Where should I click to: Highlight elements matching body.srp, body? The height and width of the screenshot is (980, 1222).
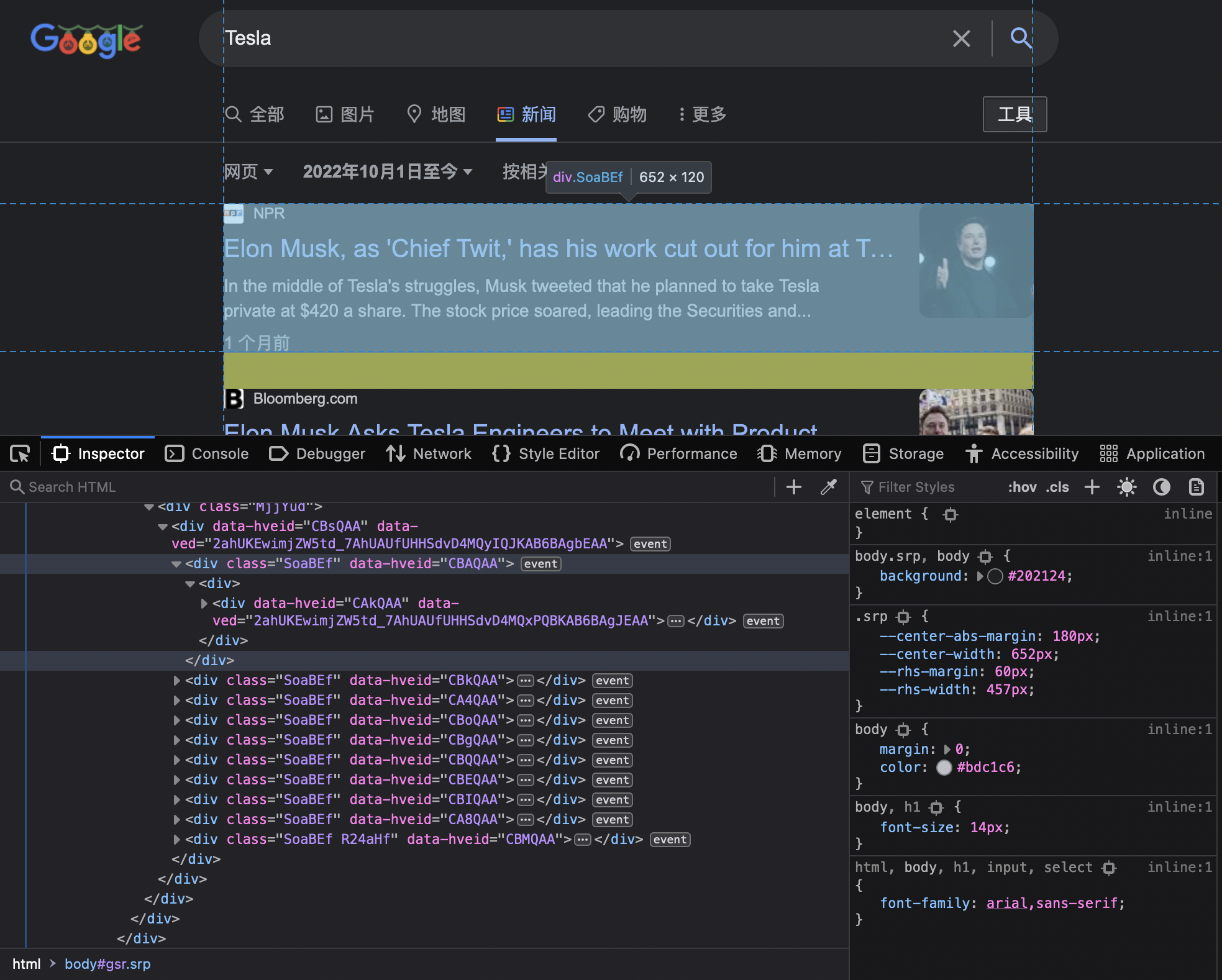click(985, 556)
